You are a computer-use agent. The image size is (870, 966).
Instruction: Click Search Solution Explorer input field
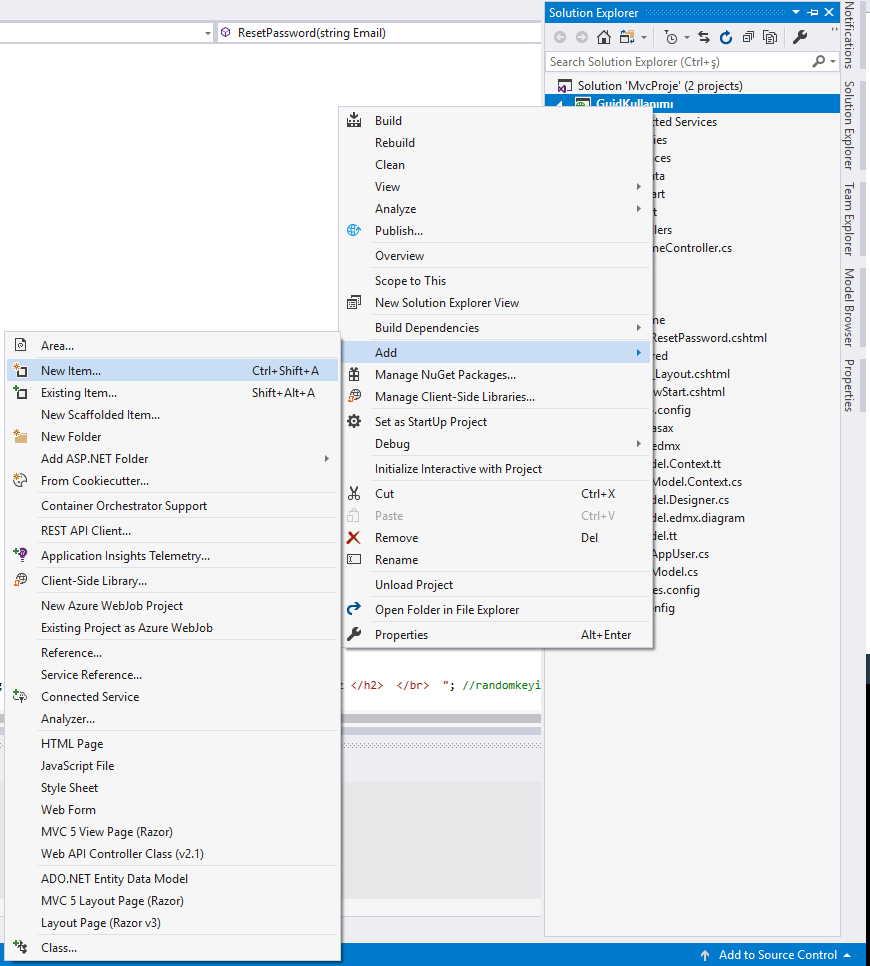click(678, 62)
